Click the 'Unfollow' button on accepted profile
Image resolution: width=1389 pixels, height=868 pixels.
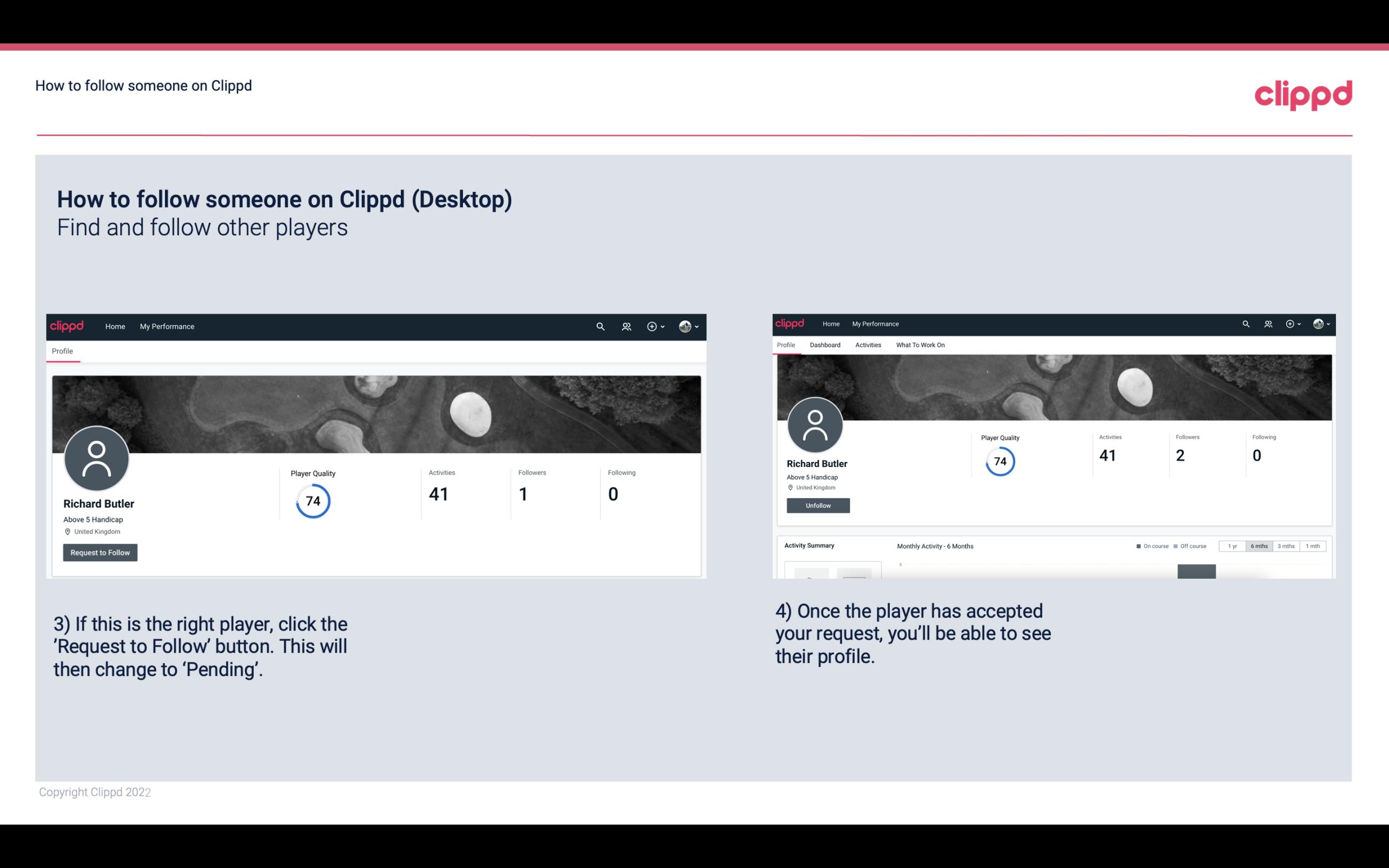point(818,505)
